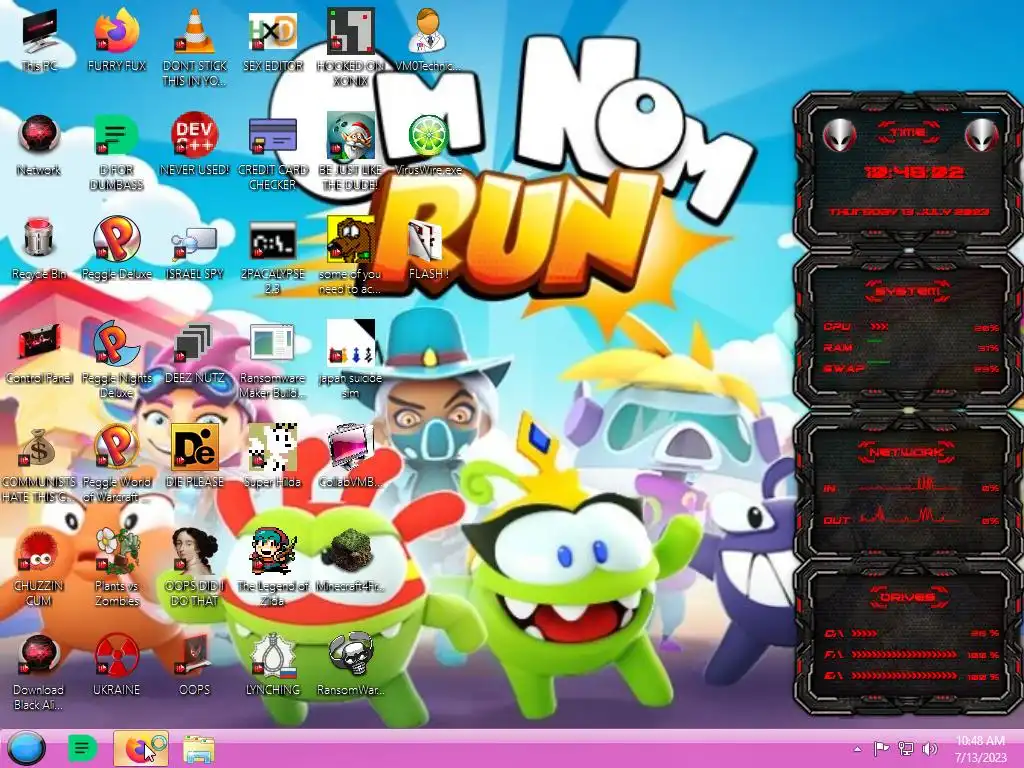Select the CREDIT CARD CHECKER icon

click(273, 136)
